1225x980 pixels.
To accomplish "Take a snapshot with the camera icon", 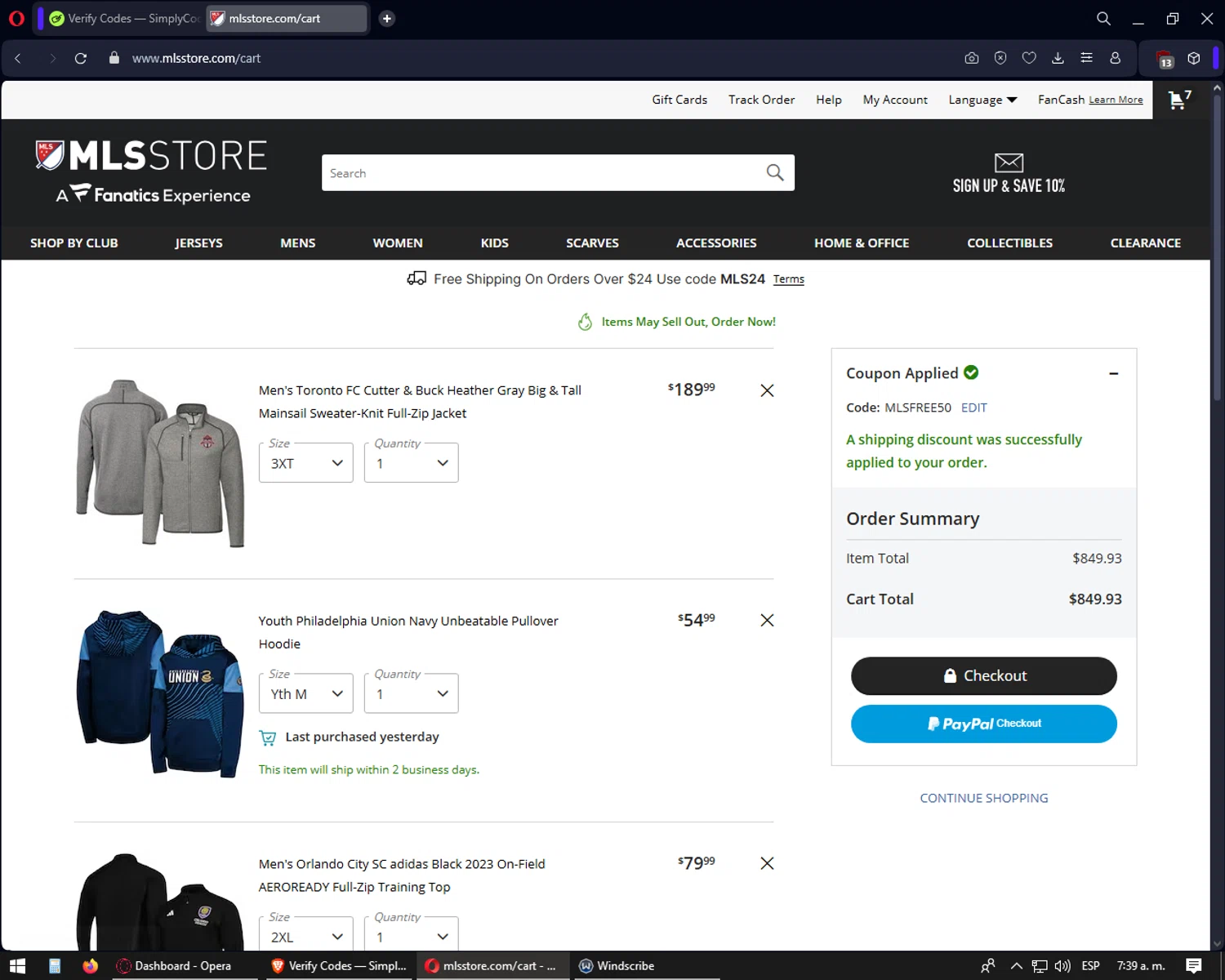I will [972, 58].
